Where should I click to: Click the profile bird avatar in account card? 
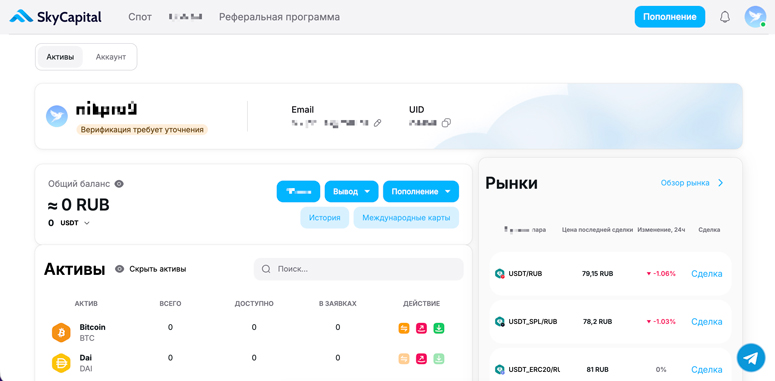pyautogui.click(x=57, y=117)
